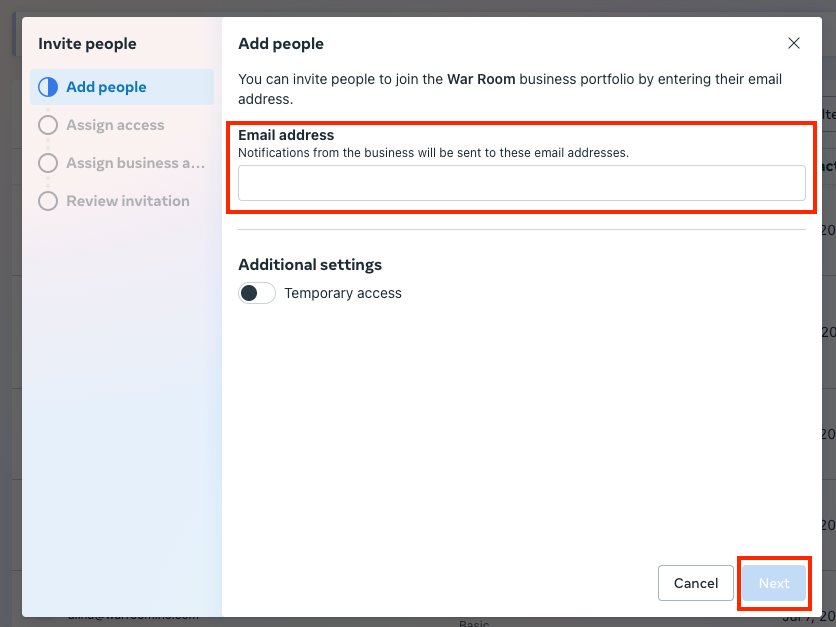Screen dimensions: 836x627
Task: Jump to the Review invitation step label
Action: click(127, 201)
